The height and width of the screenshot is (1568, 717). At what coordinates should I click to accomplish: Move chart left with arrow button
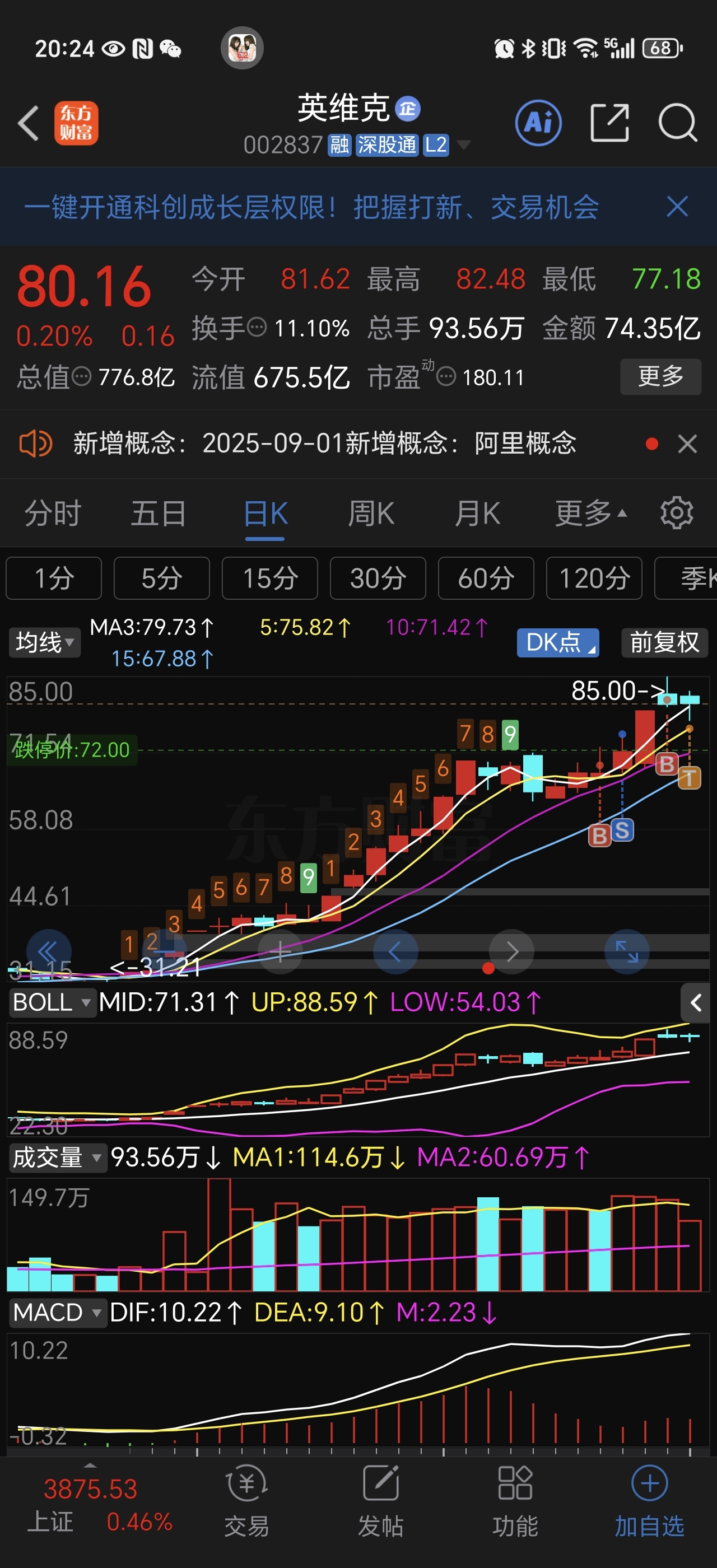pyautogui.click(x=395, y=951)
